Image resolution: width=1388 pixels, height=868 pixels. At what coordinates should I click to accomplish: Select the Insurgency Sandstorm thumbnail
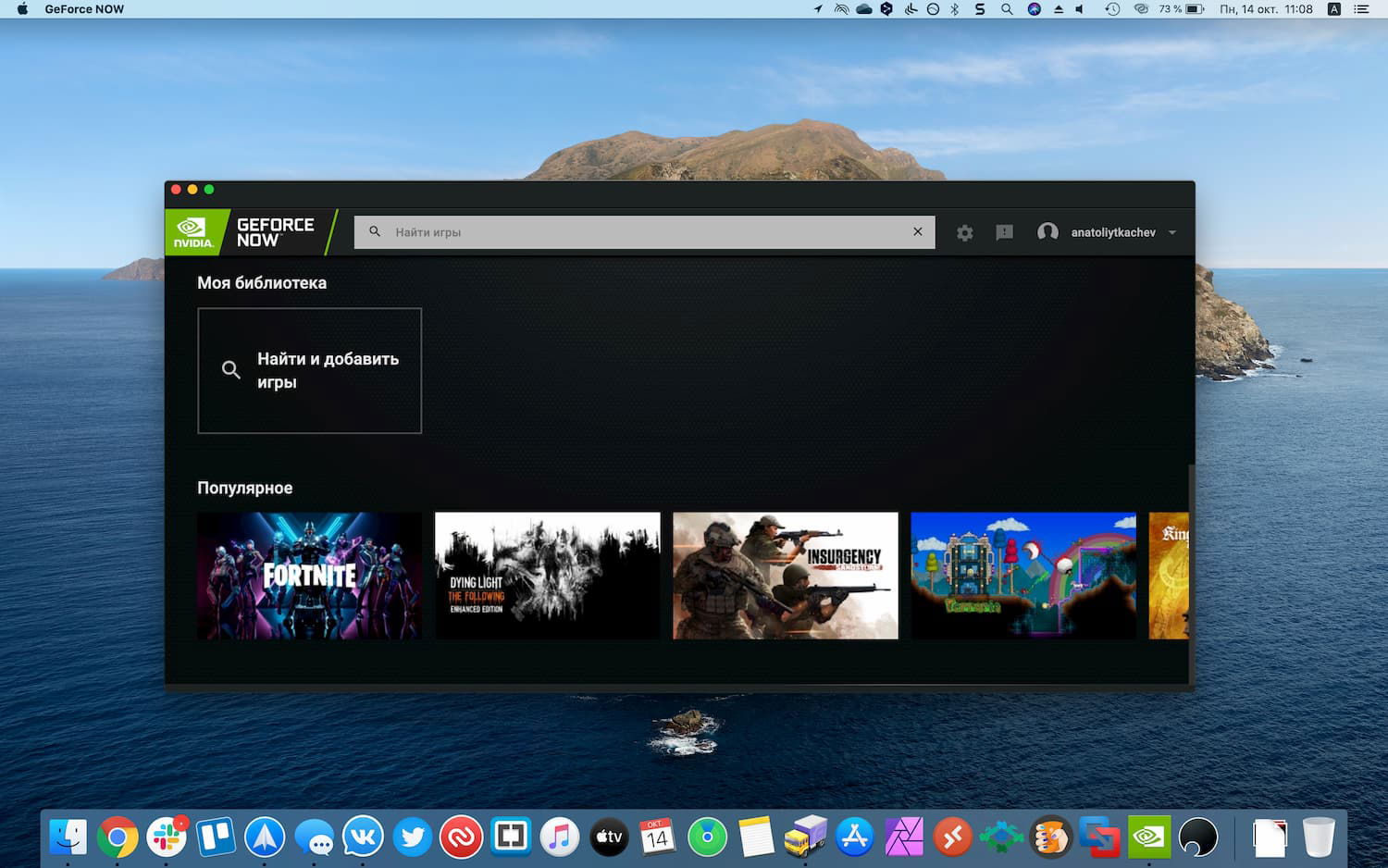coord(785,575)
